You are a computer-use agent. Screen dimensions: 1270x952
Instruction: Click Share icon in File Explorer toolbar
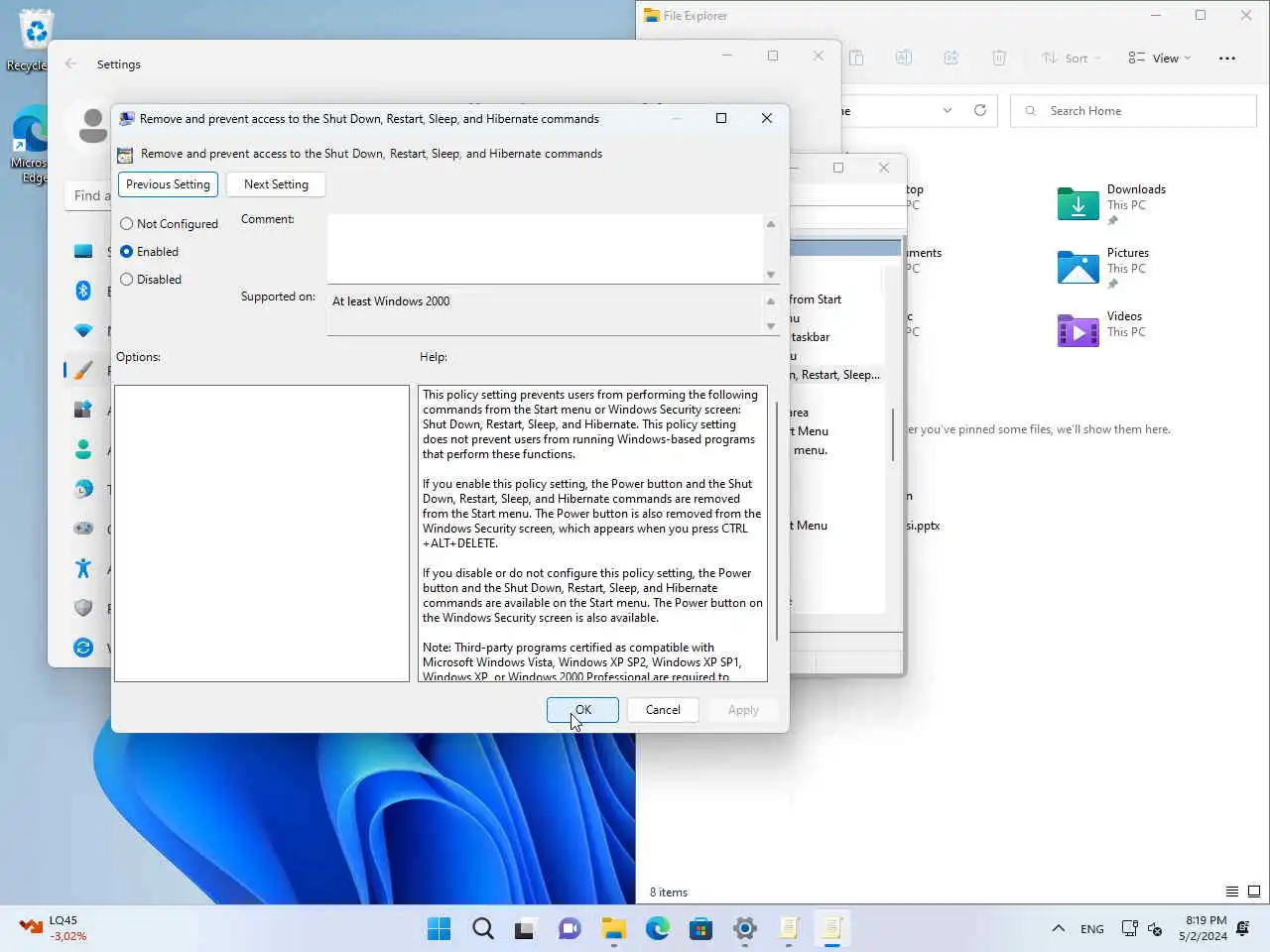point(952,59)
